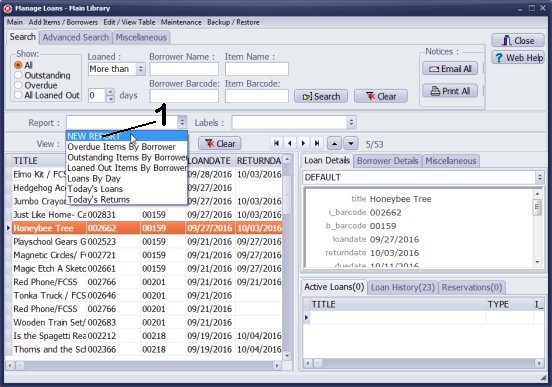Open the Maintenance menu

point(181,22)
